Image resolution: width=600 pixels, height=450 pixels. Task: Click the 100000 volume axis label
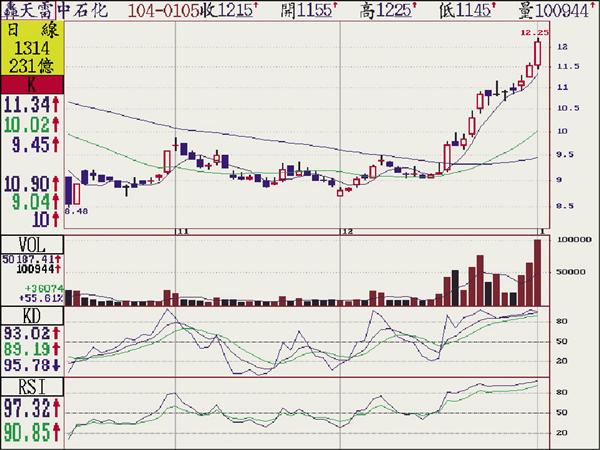point(574,240)
